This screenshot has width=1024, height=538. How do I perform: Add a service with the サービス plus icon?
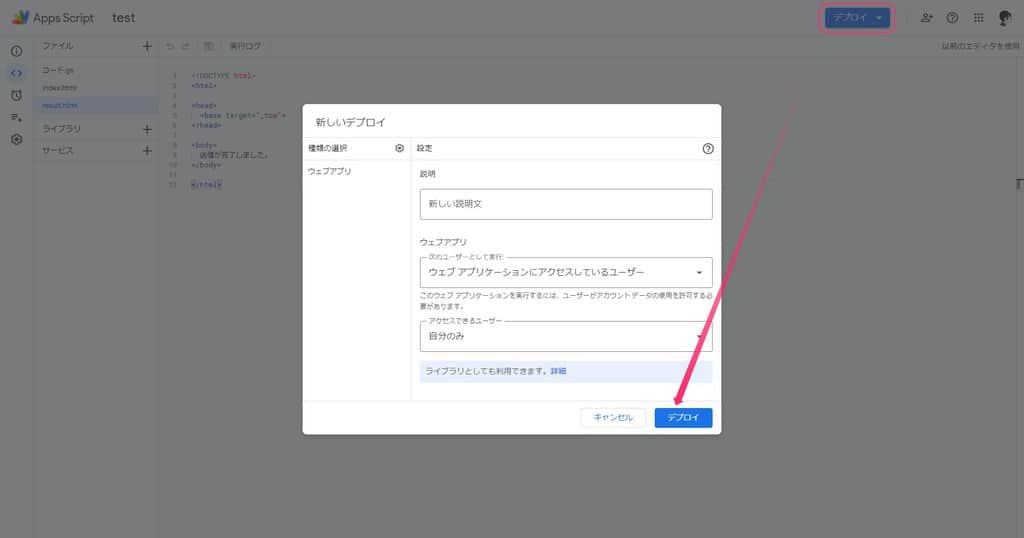(x=147, y=151)
